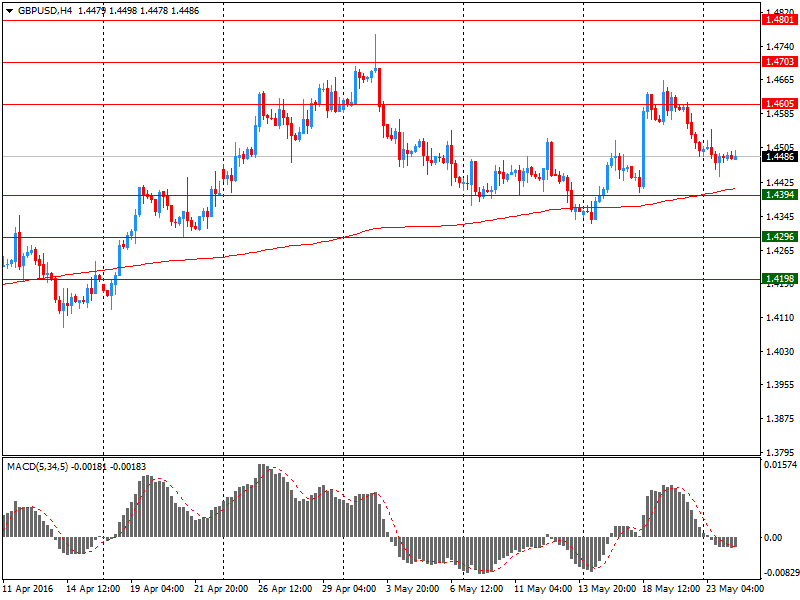This screenshot has width=800, height=600.
Task: Select the 1.4740 price scale value
Action: coord(780,46)
